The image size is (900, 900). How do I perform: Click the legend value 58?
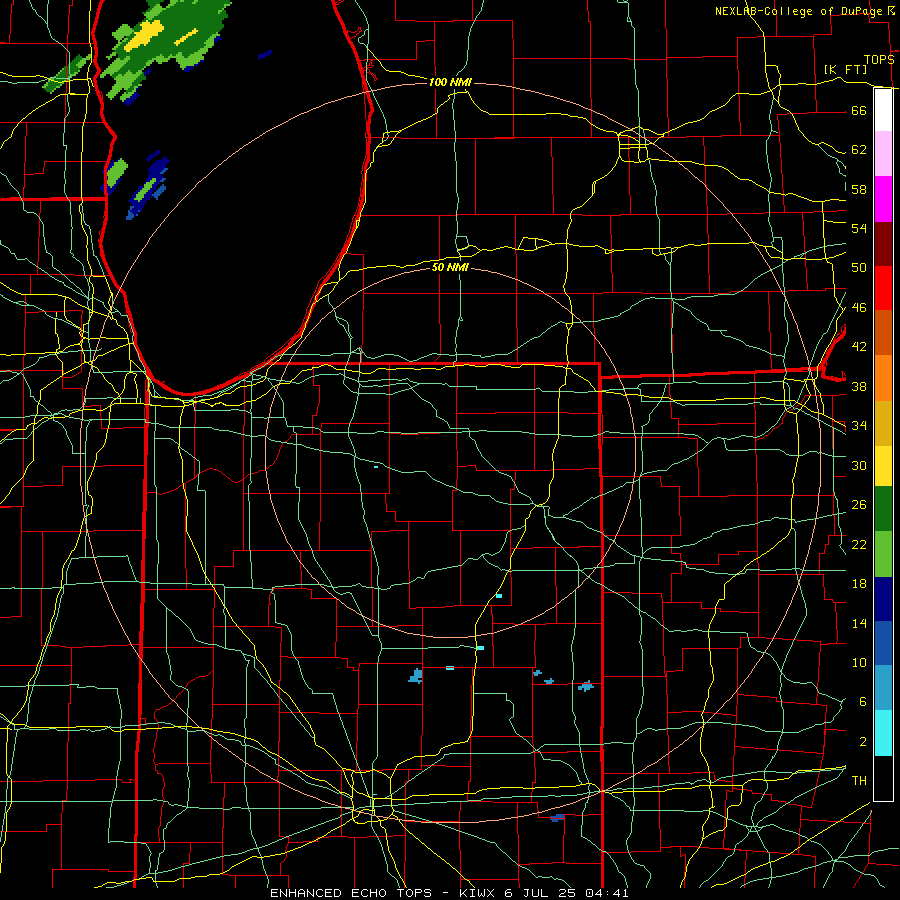[x=859, y=189]
